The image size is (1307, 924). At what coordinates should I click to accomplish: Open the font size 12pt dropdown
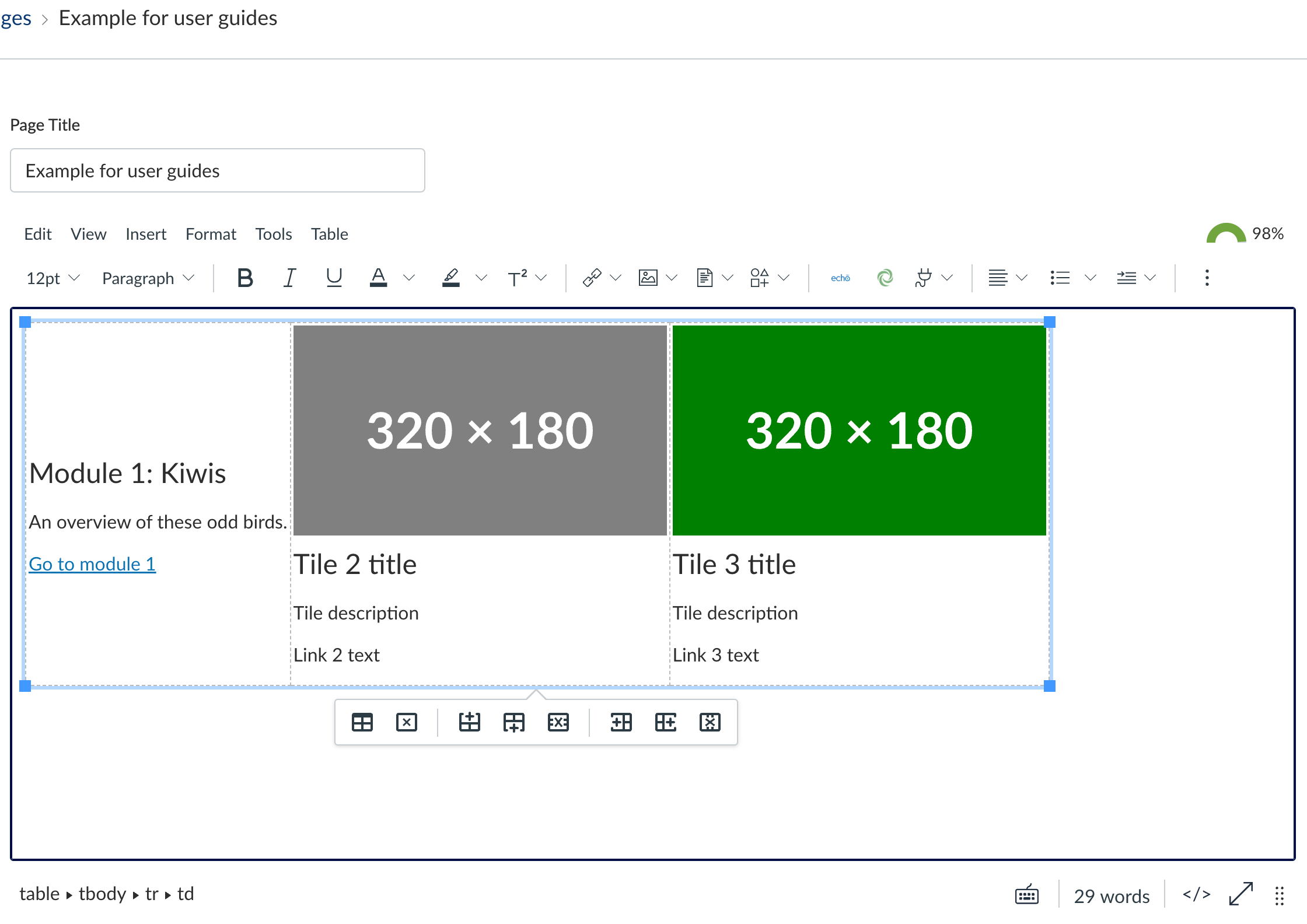(53, 278)
